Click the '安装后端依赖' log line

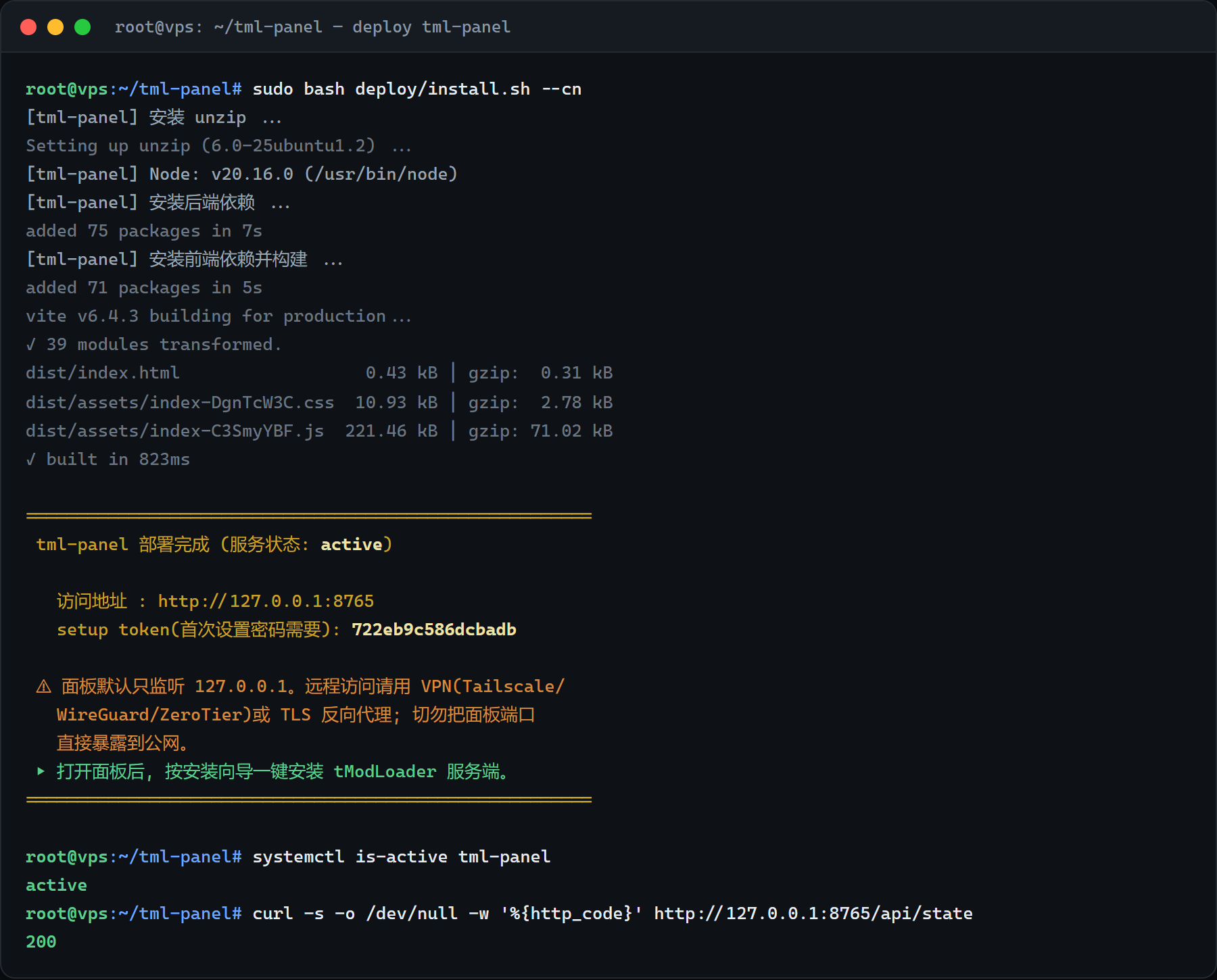[x=158, y=203]
